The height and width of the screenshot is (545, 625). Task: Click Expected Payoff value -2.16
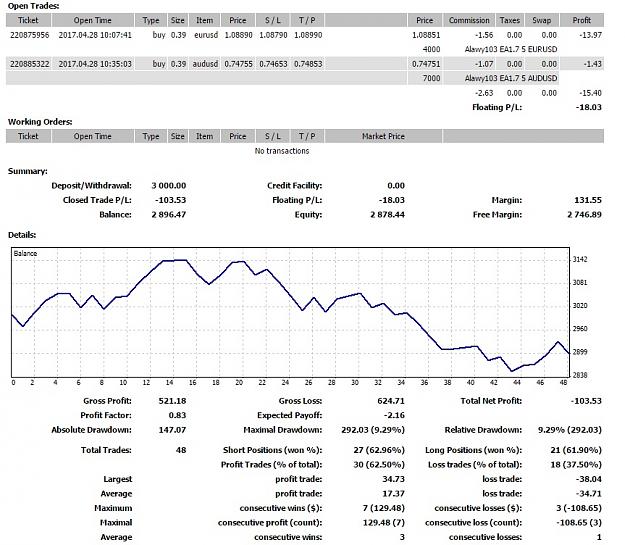point(394,415)
